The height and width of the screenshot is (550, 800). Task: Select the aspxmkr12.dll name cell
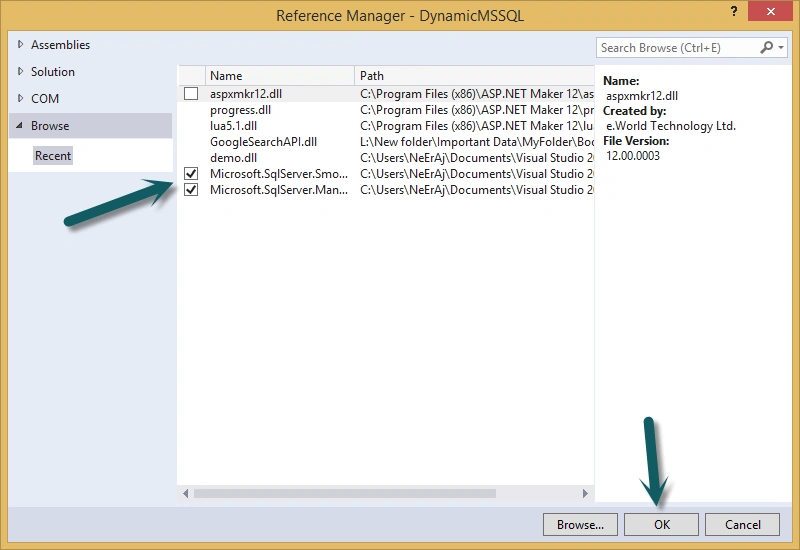point(246,94)
